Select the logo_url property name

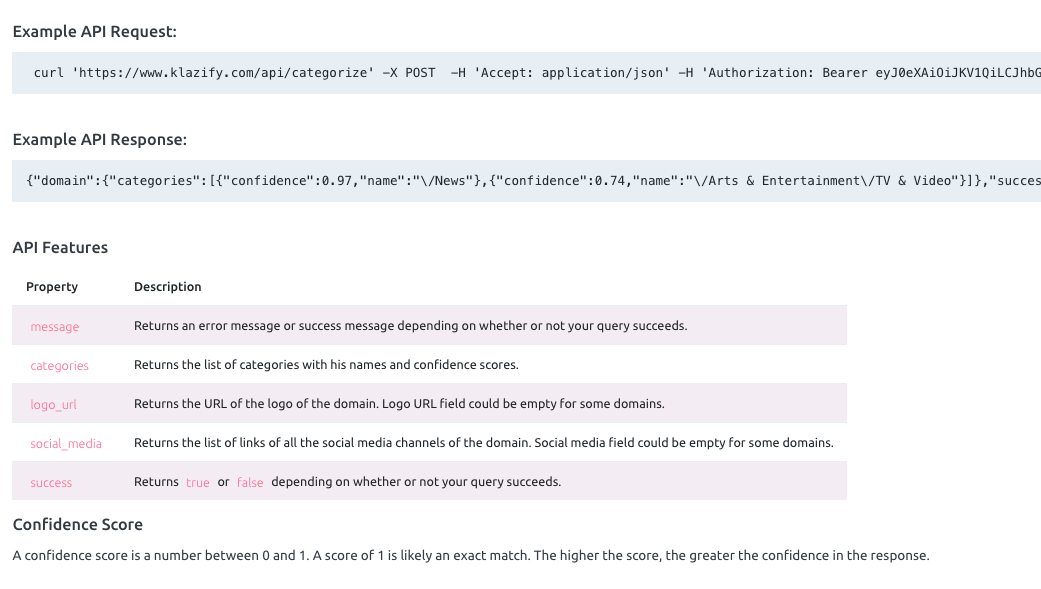point(54,405)
